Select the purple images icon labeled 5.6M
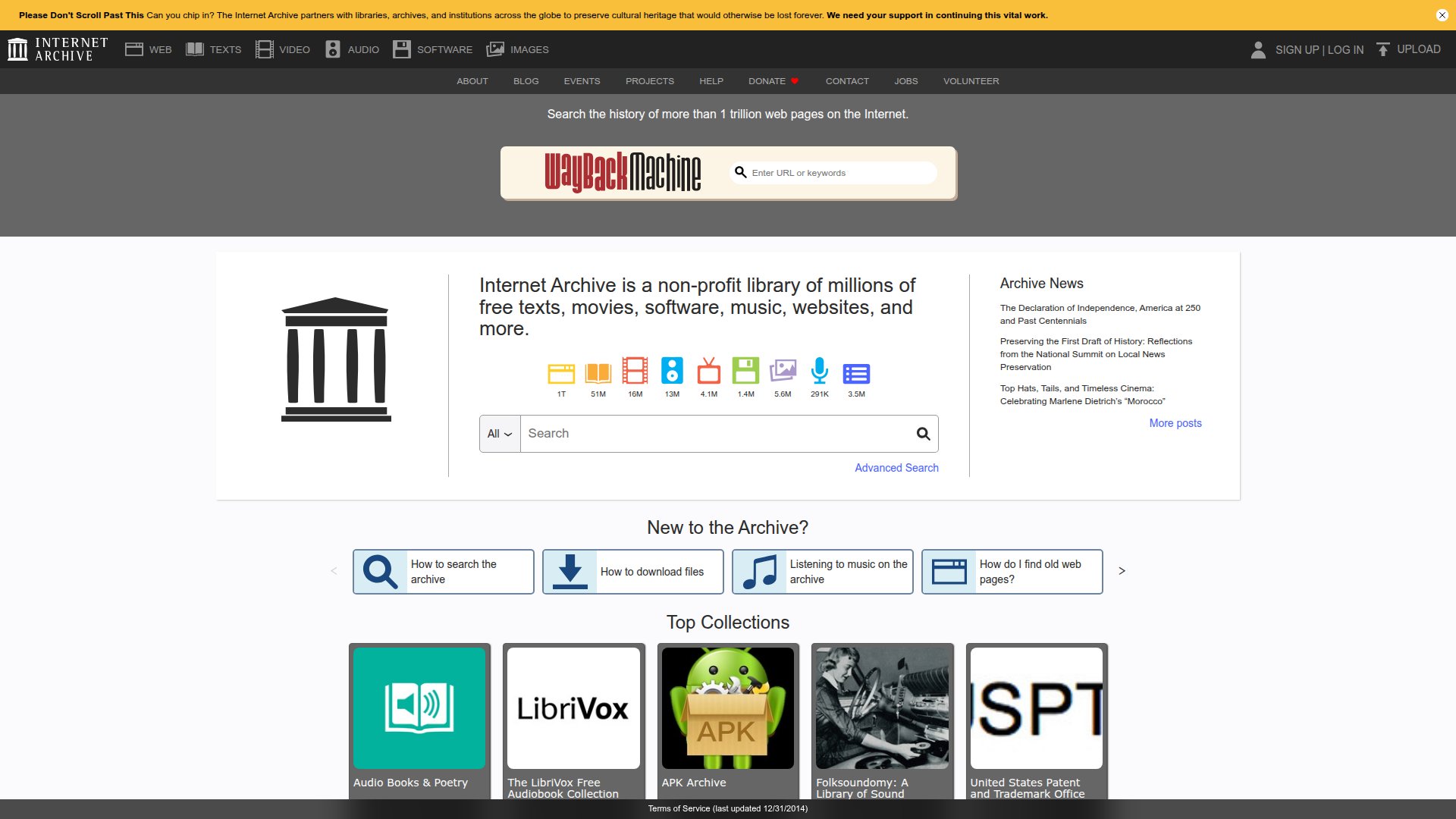The height and width of the screenshot is (819, 1456). [x=783, y=371]
